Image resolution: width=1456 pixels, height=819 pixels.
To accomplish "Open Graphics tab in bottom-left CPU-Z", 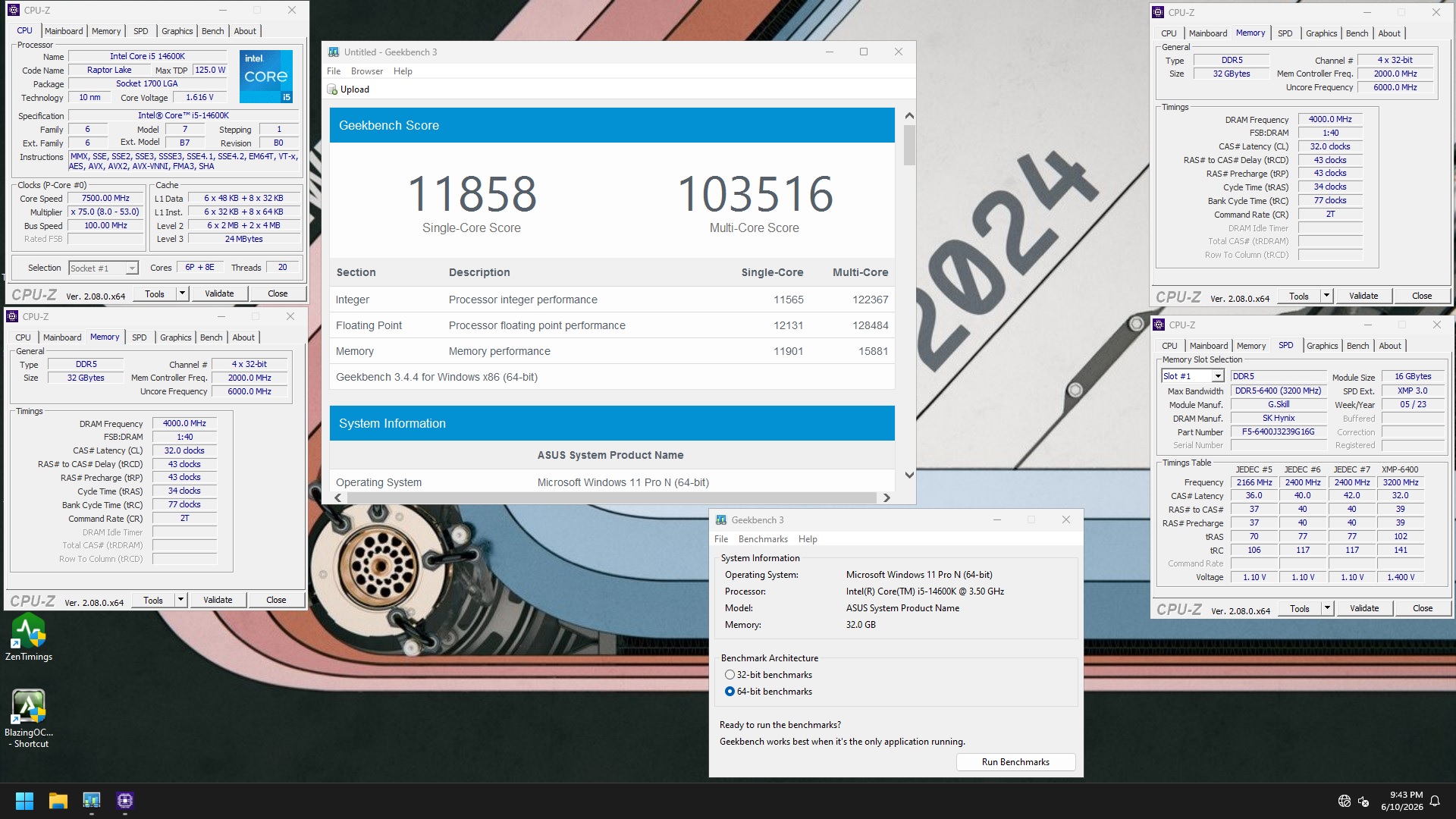I will click(x=175, y=337).
